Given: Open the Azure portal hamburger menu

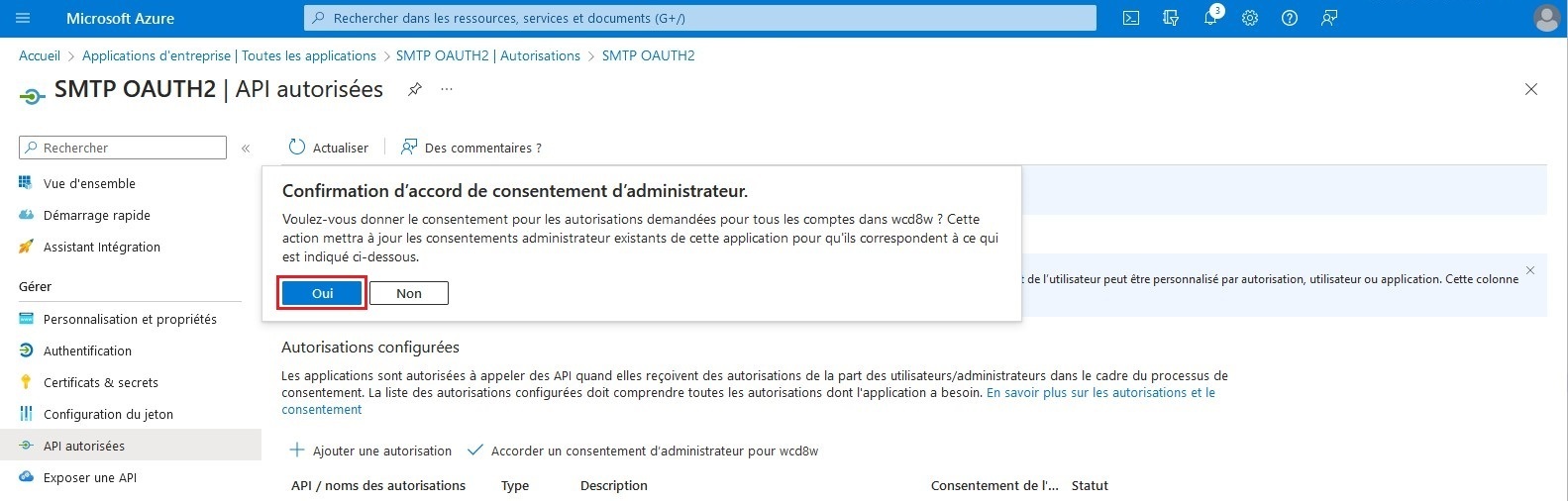Looking at the screenshot, I should [x=24, y=18].
